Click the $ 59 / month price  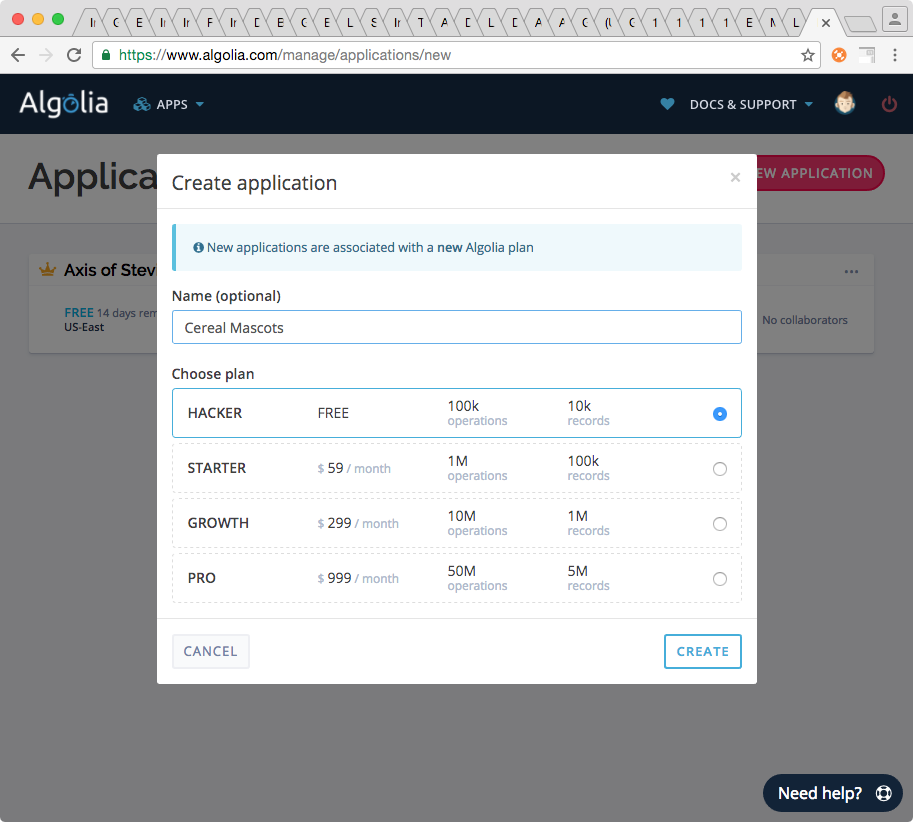pos(354,468)
